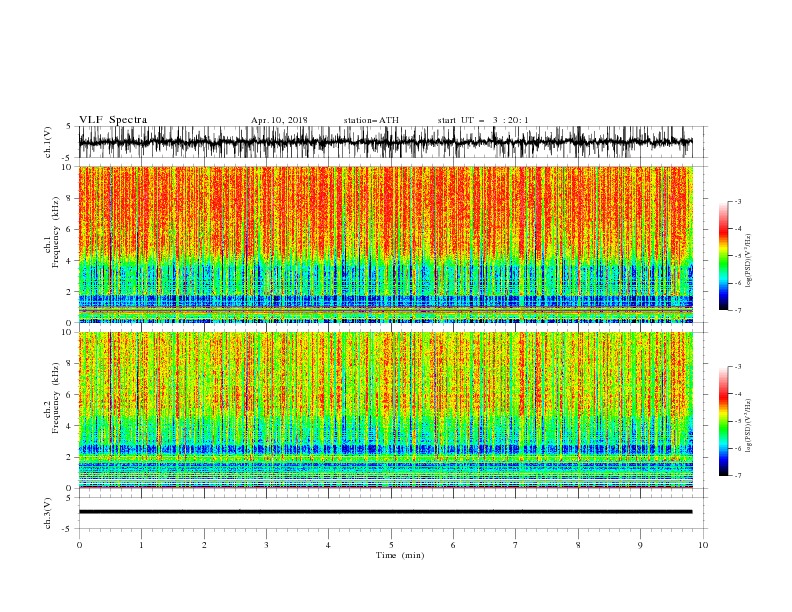This screenshot has width=792, height=612.
Task: Click the "2" time axis tick label
Action: pyautogui.click(x=204, y=545)
